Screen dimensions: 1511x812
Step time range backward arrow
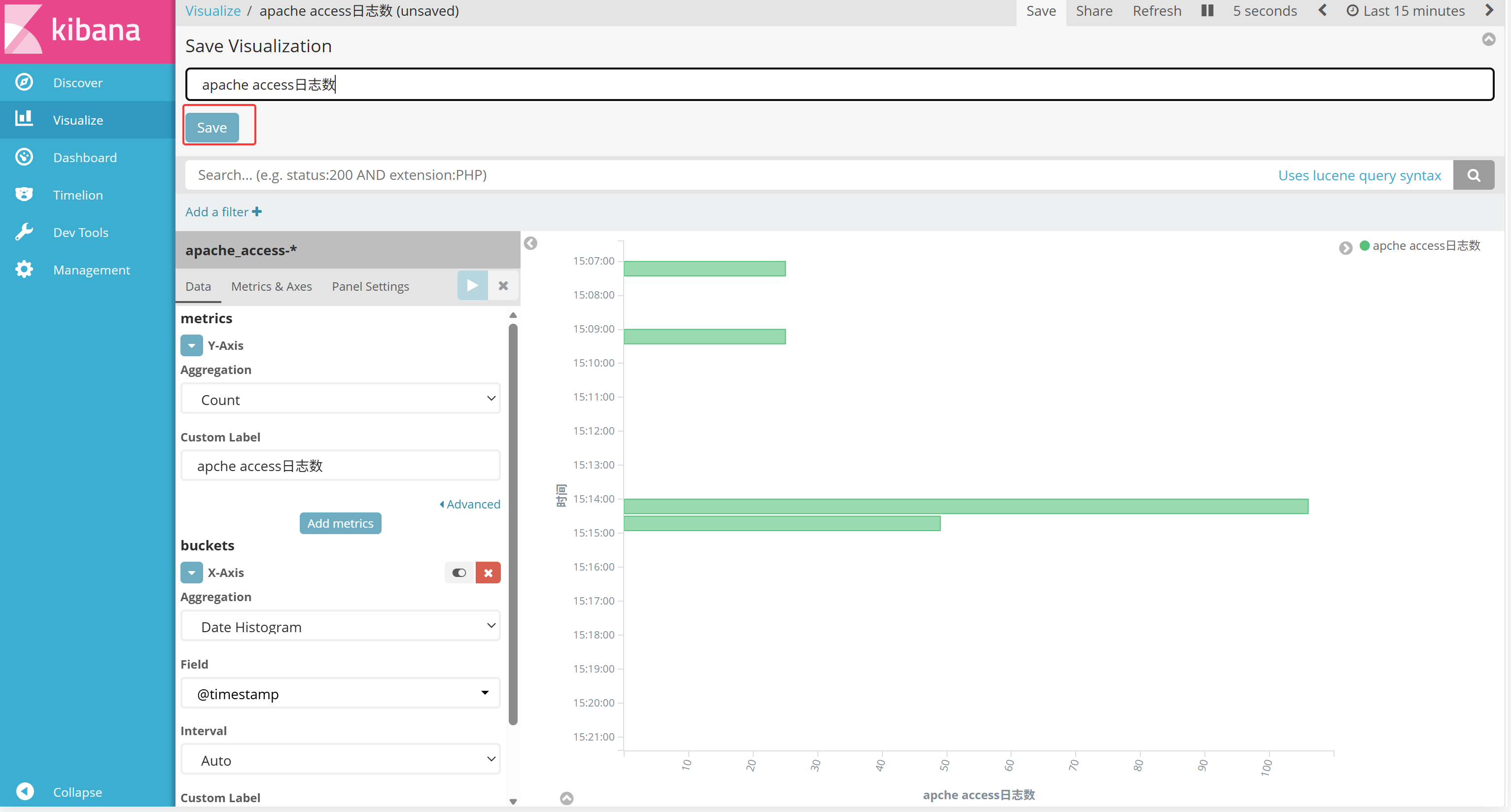click(1323, 10)
